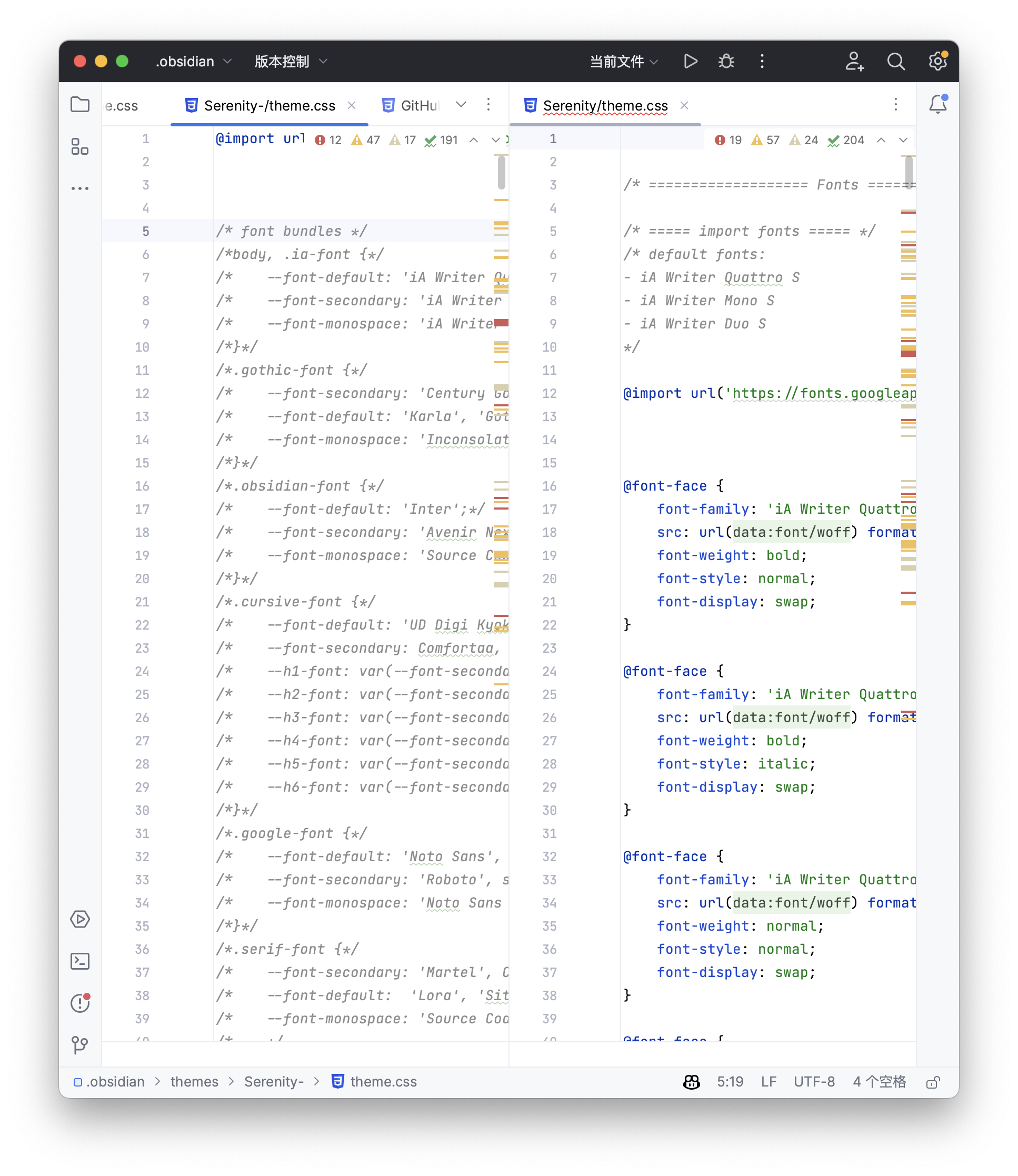
Task: Open the Copilot status icon
Action: click(x=691, y=1082)
